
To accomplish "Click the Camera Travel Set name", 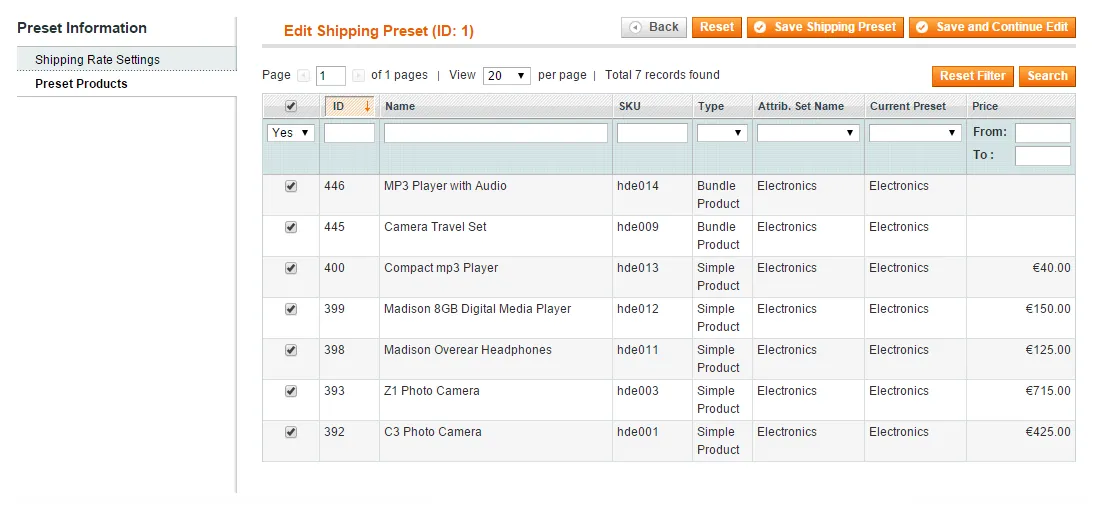I will pos(436,227).
